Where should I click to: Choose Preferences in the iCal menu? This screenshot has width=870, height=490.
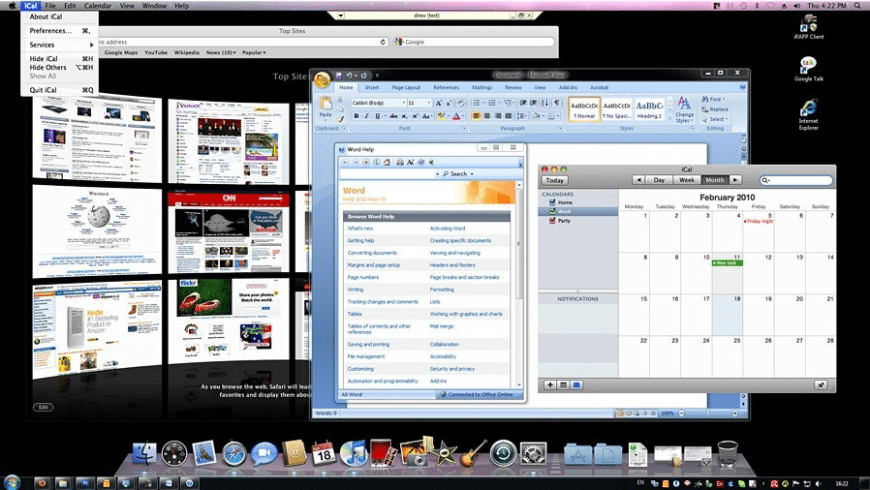[x=59, y=31]
